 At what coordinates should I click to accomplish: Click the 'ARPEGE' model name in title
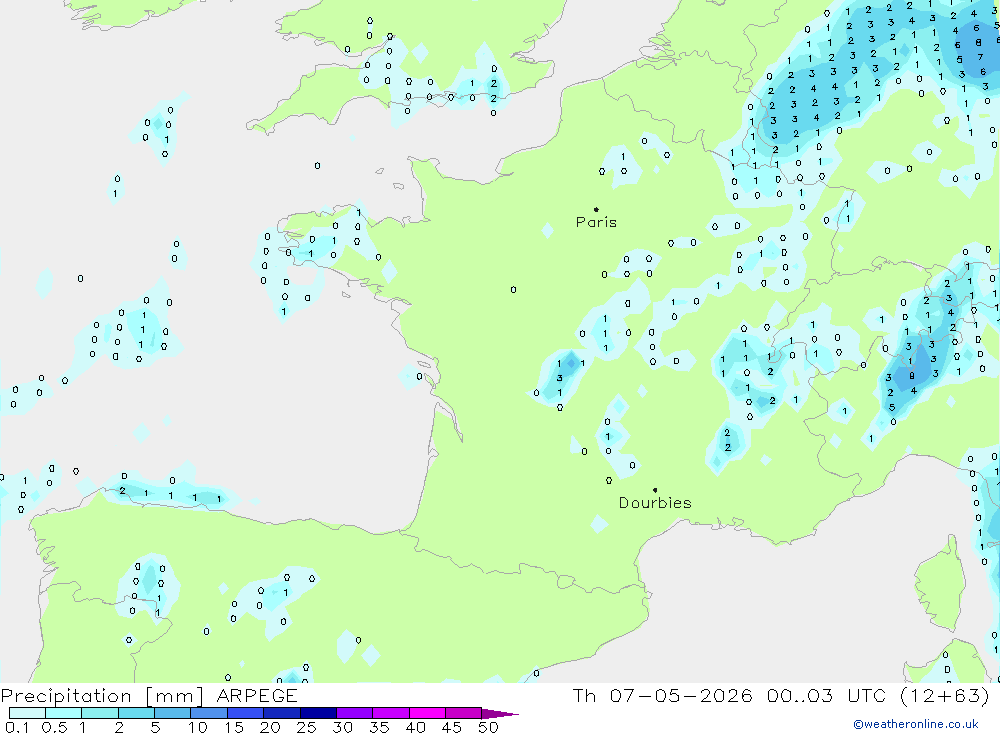256,695
